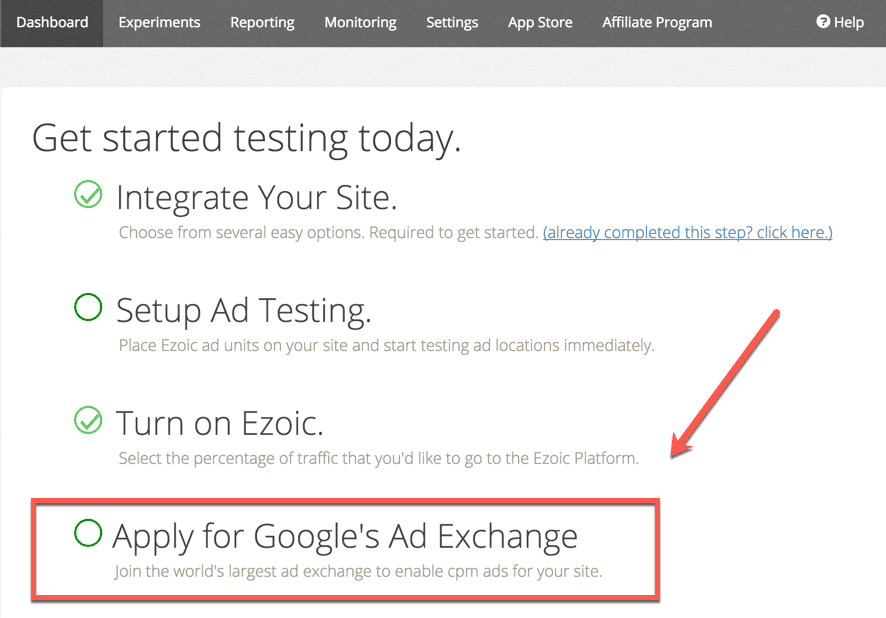Click empty circle beside Setup Ad Testing

point(88,308)
